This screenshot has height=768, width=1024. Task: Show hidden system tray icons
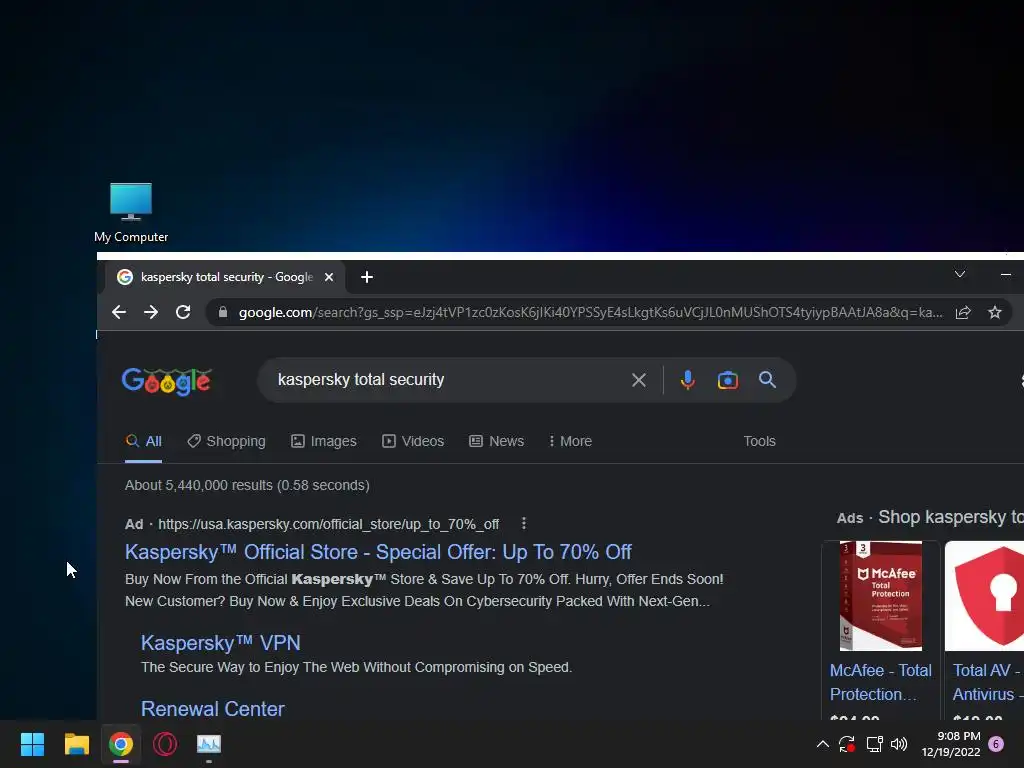pos(823,744)
